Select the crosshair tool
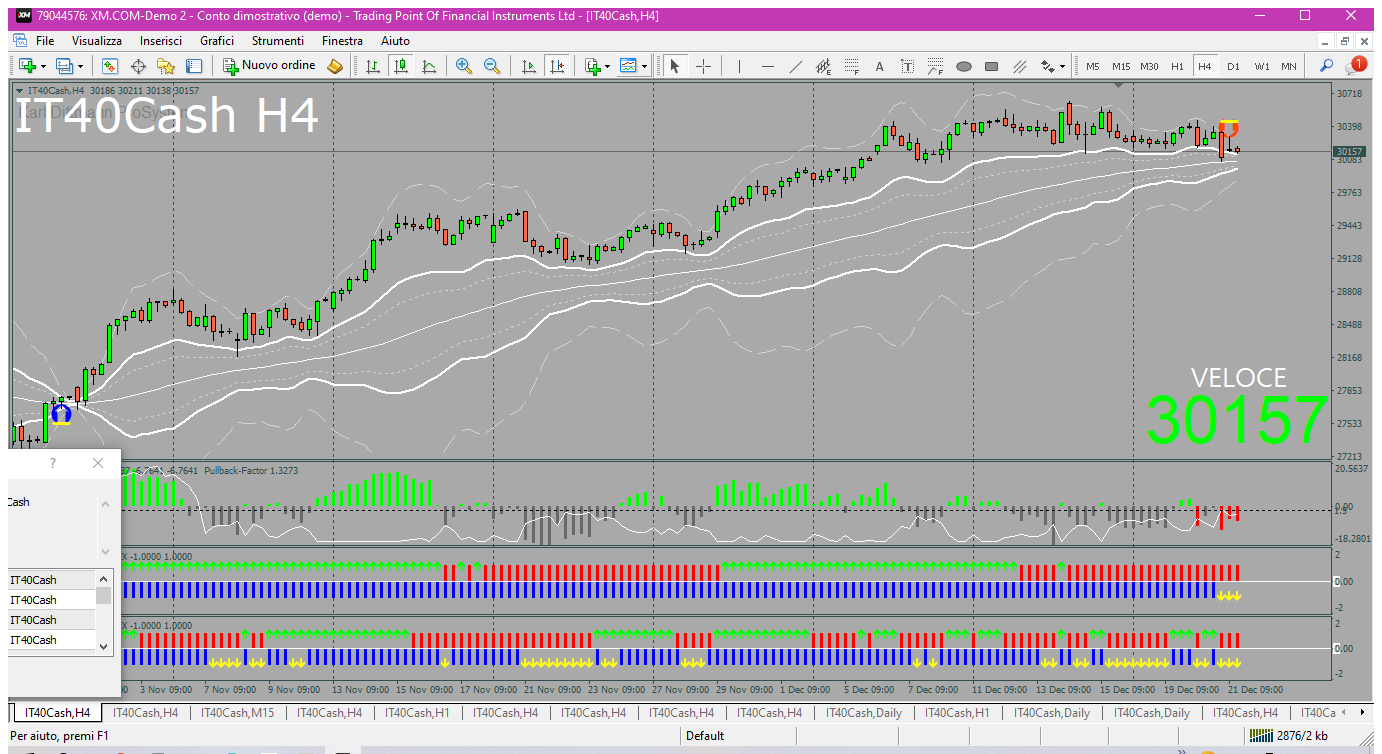1382x754 pixels. (703, 66)
